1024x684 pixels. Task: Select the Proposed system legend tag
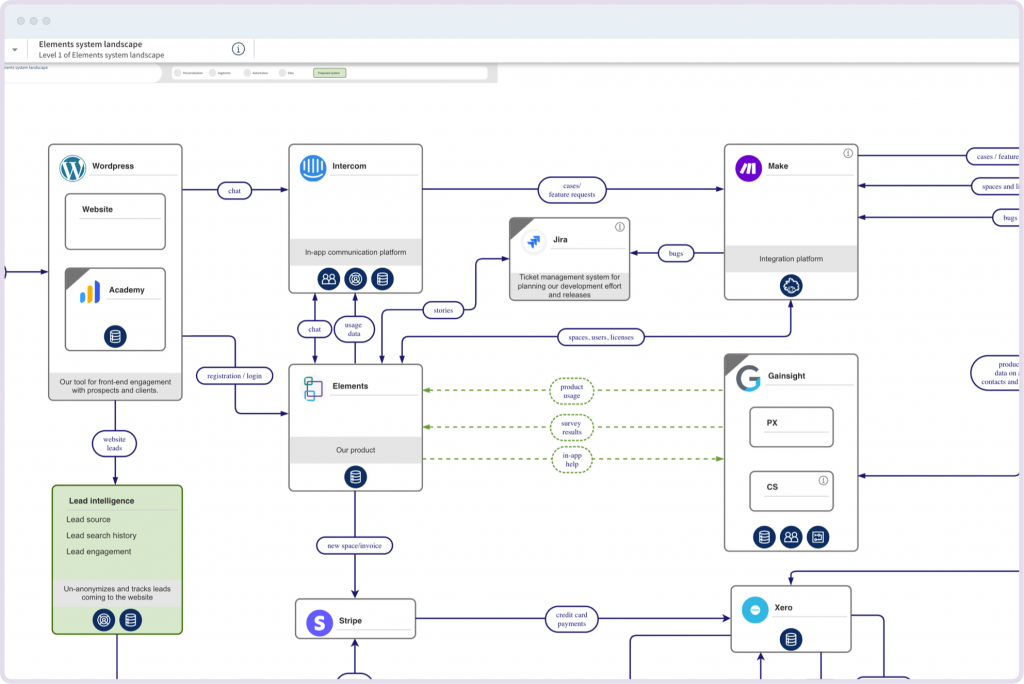[330, 73]
